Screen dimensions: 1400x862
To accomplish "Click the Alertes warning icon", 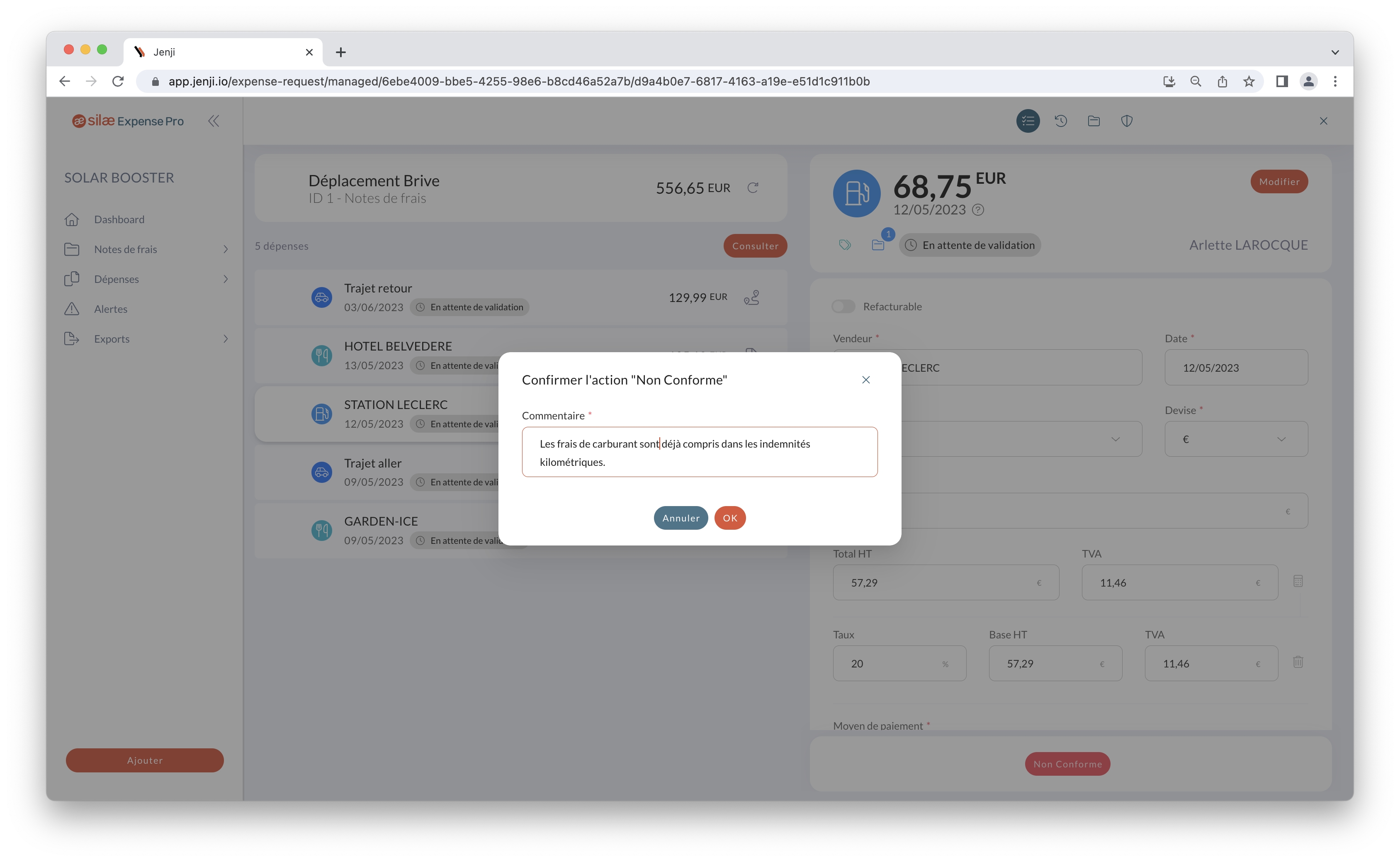I will pos(72,309).
